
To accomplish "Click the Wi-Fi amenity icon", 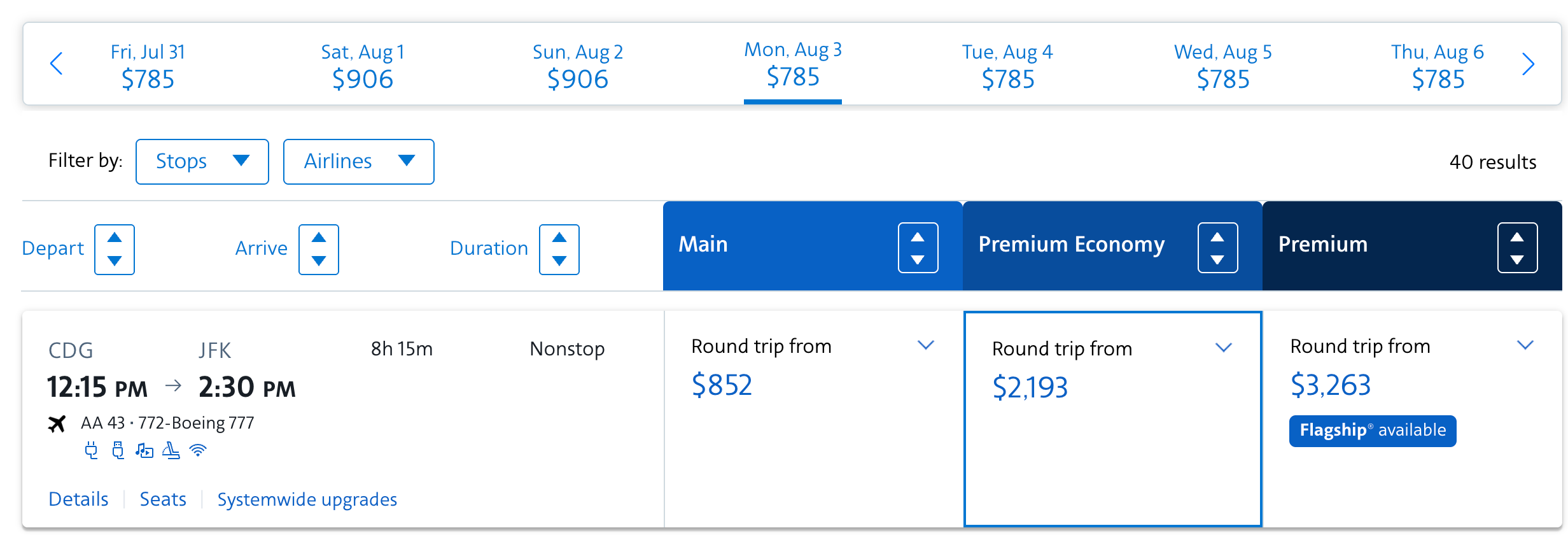I will click(198, 451).
